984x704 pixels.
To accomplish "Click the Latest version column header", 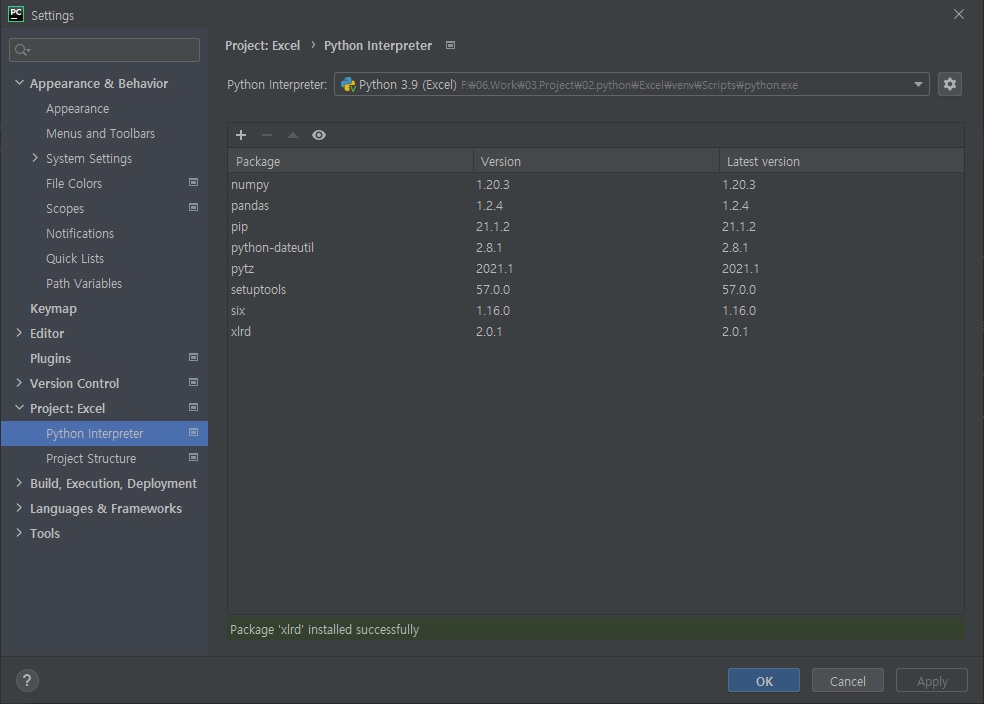I will pos(842,161).
